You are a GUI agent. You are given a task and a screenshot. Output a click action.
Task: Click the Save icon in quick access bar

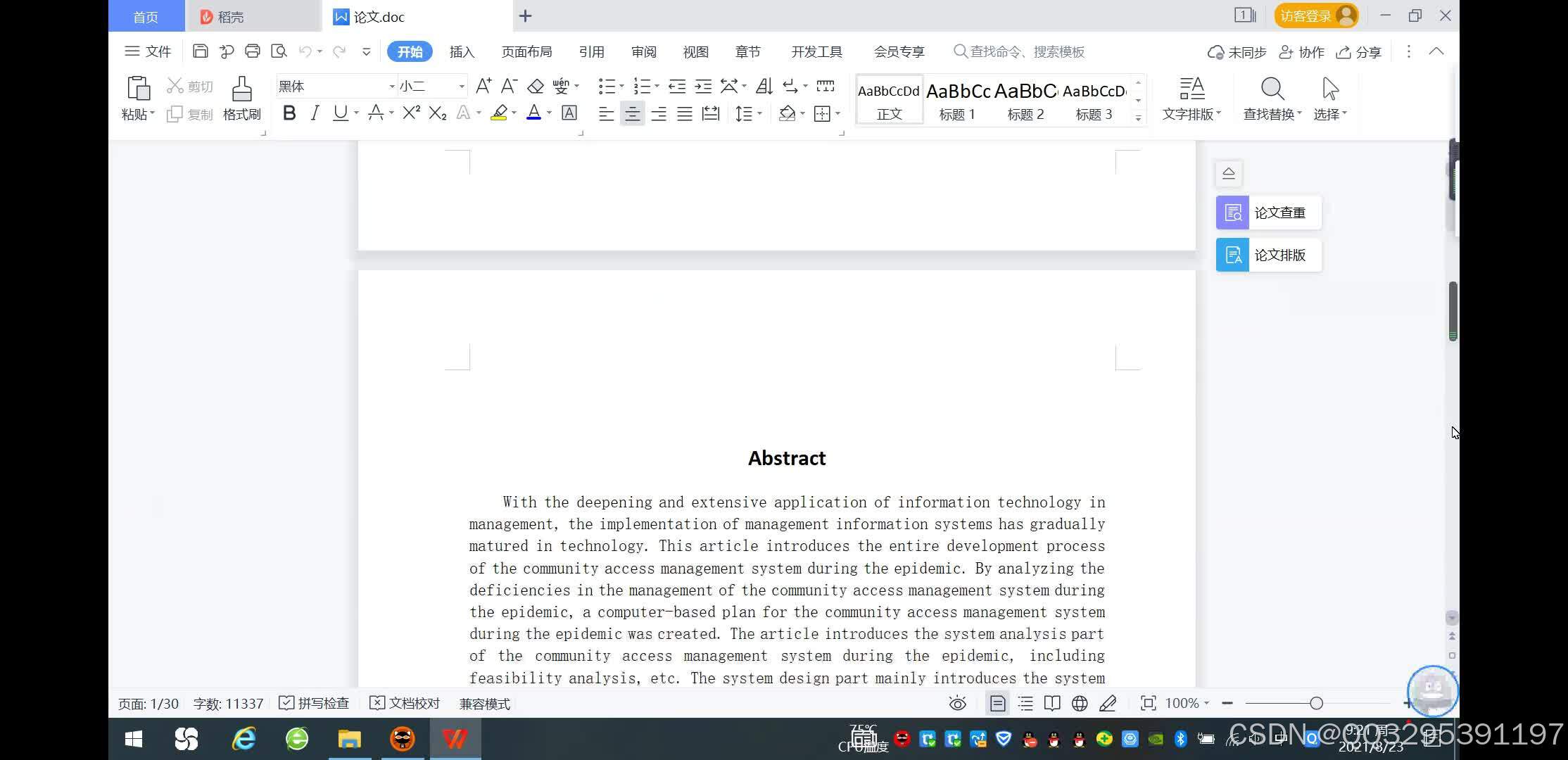tap(200, 51)
